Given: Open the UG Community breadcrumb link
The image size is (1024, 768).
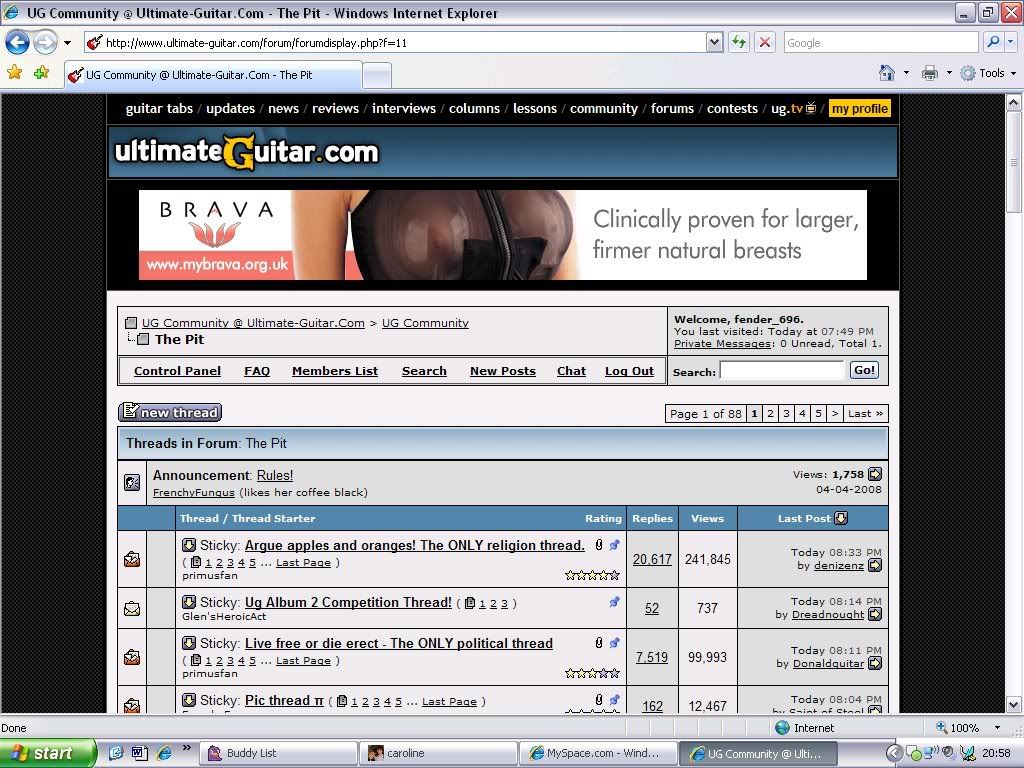Looking at the screenshot, I should click(x=425, y=323).
